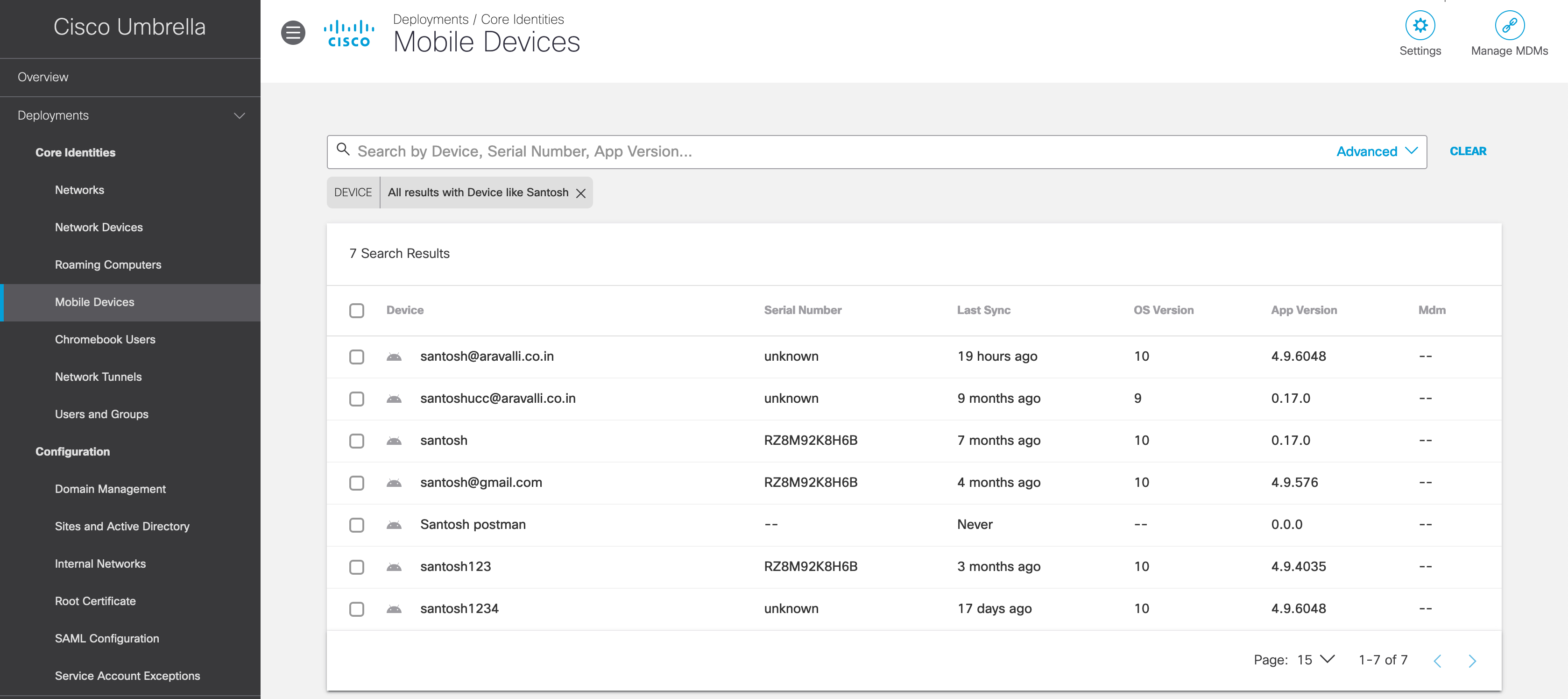Viewport: 1568px width, 699px height.
Task: Check the santosh@aravalli.co.in row checkbox
Action: [x=357, y=357]
